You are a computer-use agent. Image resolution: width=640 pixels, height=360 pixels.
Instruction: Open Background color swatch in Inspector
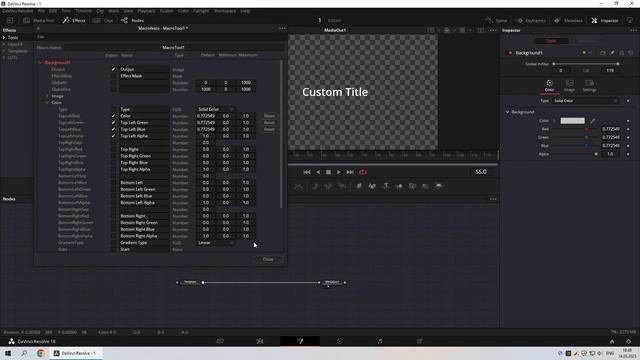coord(572,121)
